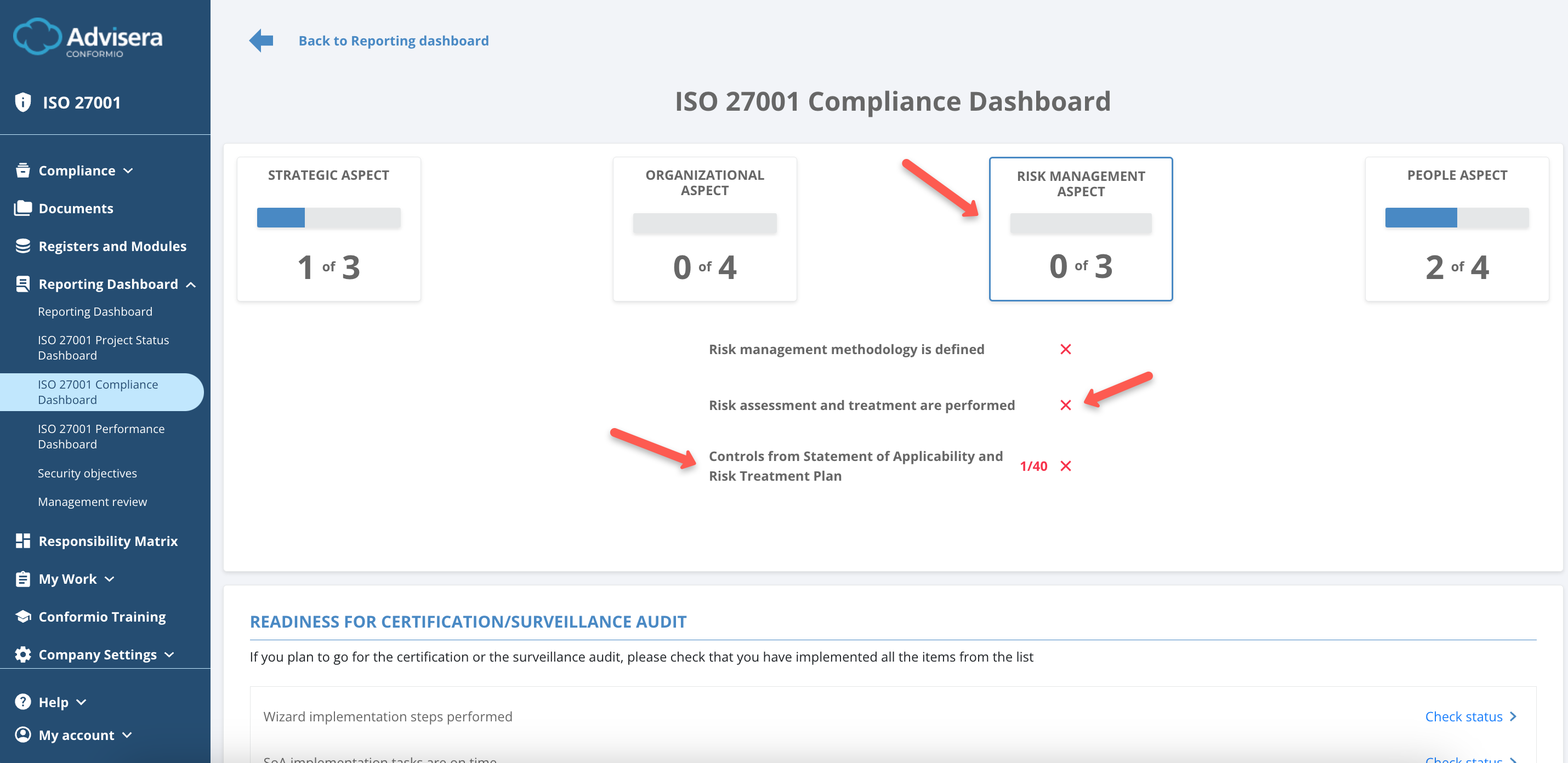This screenshot has width=1568, height=763.
Task: Click the My Work clipboard icon
Action: [x=22, y=579]
